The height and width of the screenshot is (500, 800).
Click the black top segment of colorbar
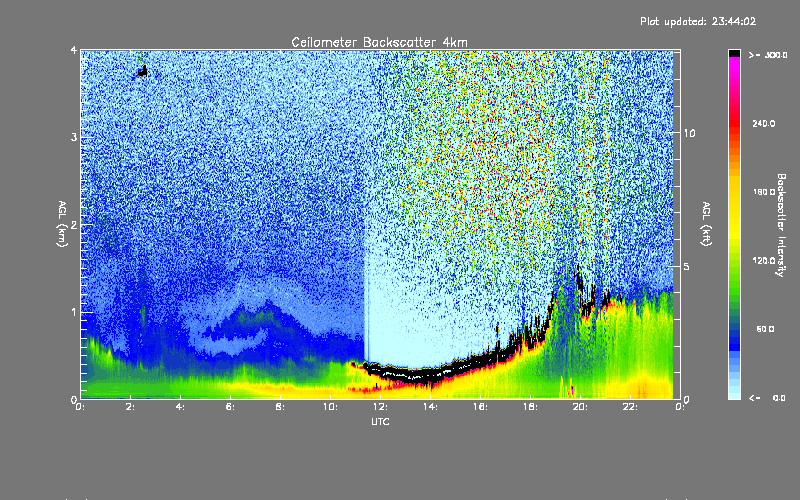(x=734, y=53)
